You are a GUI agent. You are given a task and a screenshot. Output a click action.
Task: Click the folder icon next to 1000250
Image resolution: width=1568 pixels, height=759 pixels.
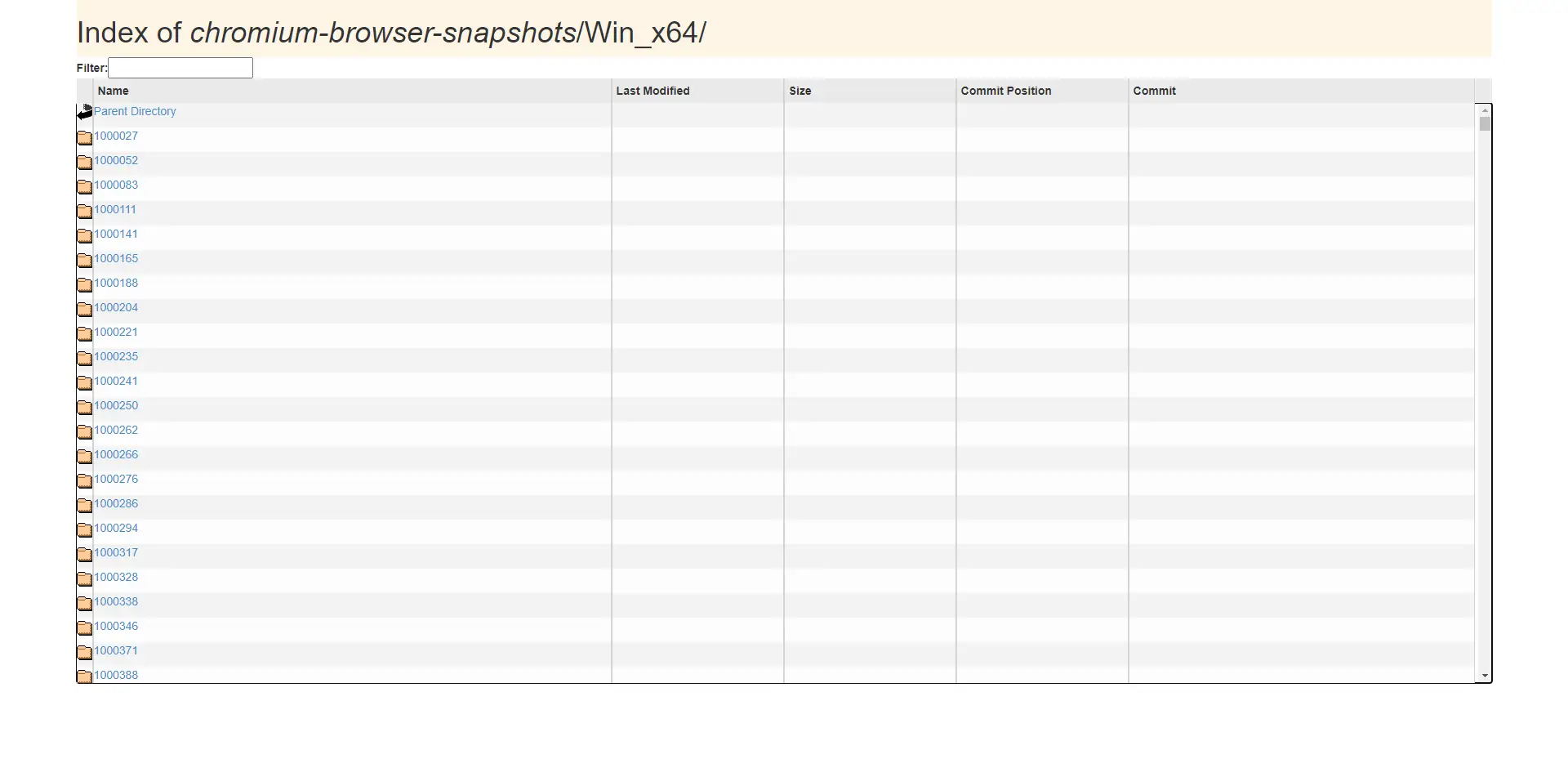click(x=84, y=407)
